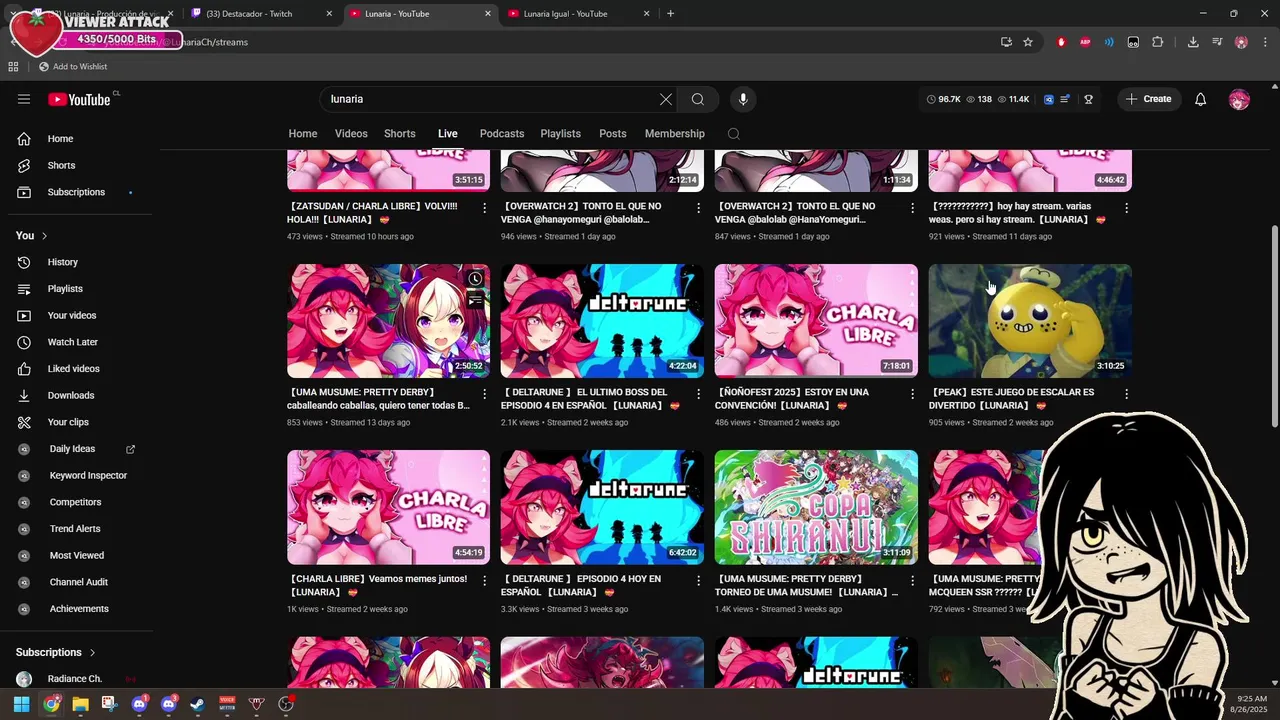Clear the search box text with X
The height and width of the screenshot is (720, 1280).
click(x=666, y=99)
